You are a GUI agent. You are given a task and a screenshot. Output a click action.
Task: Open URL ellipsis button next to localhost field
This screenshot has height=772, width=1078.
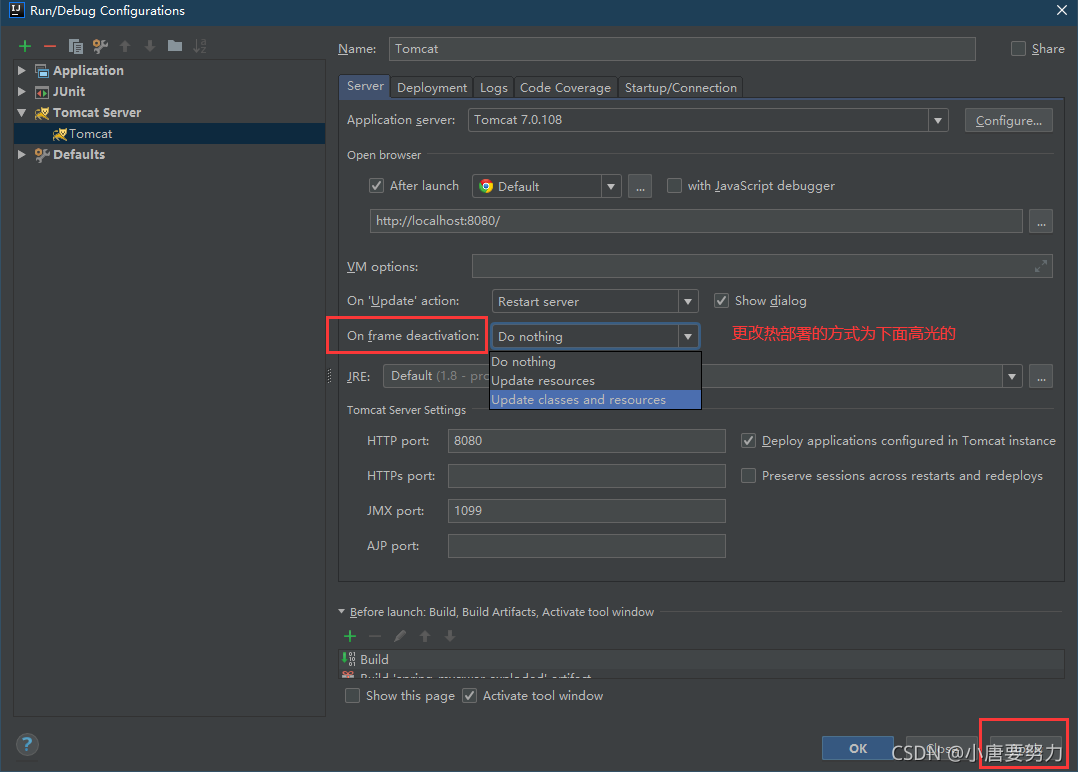click(1041, 221)
